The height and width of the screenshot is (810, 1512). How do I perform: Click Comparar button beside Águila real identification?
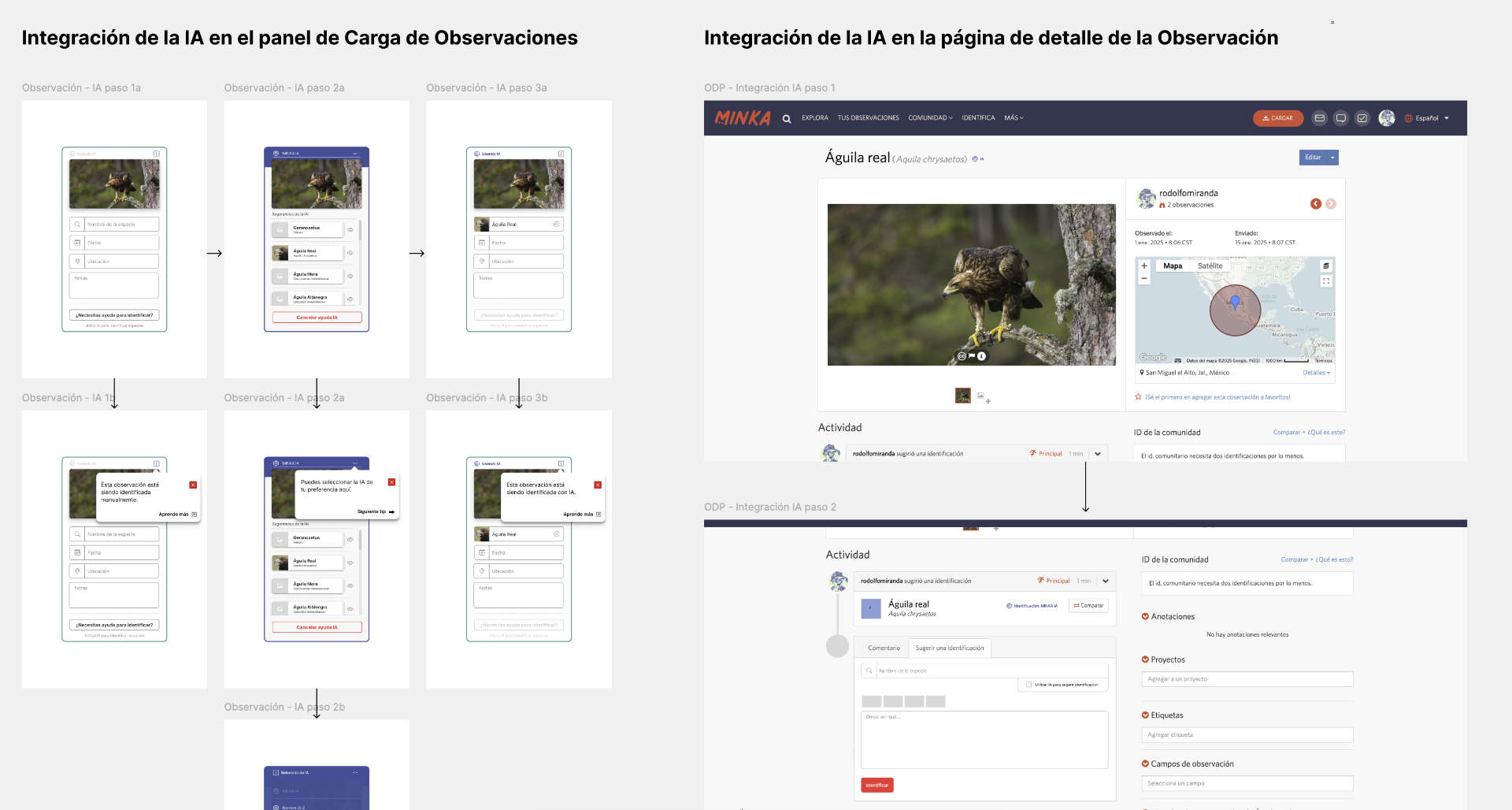point(1088,606)
